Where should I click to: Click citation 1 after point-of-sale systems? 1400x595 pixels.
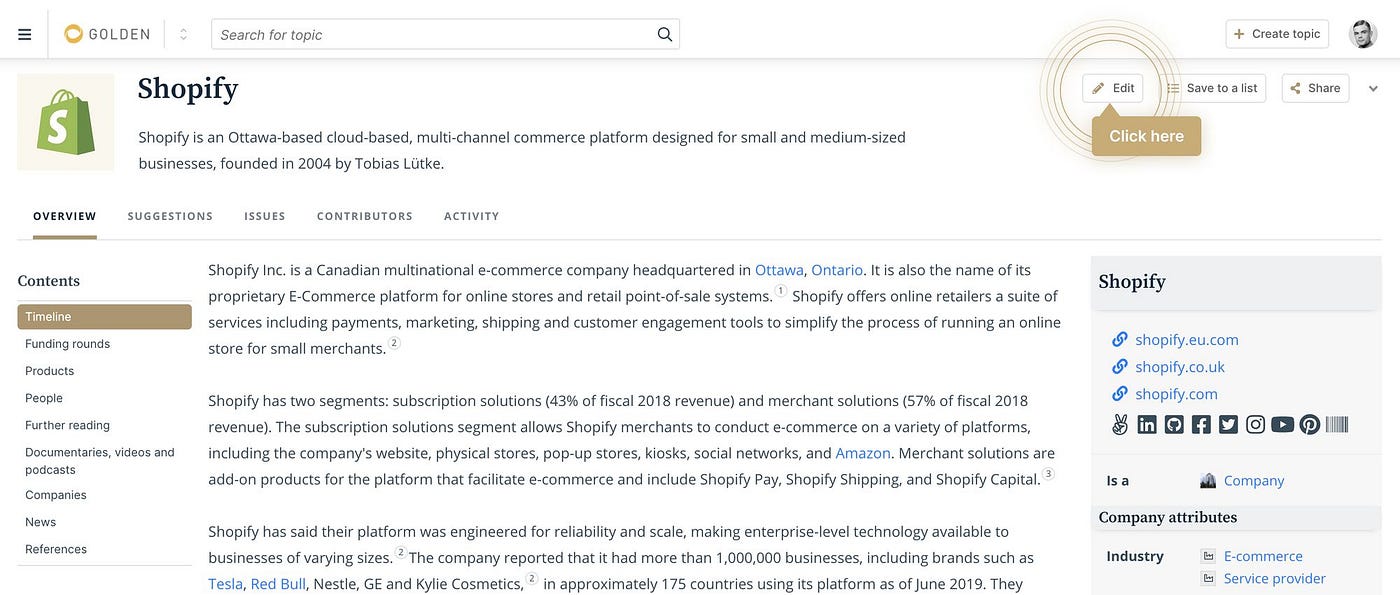coord(781,292)
